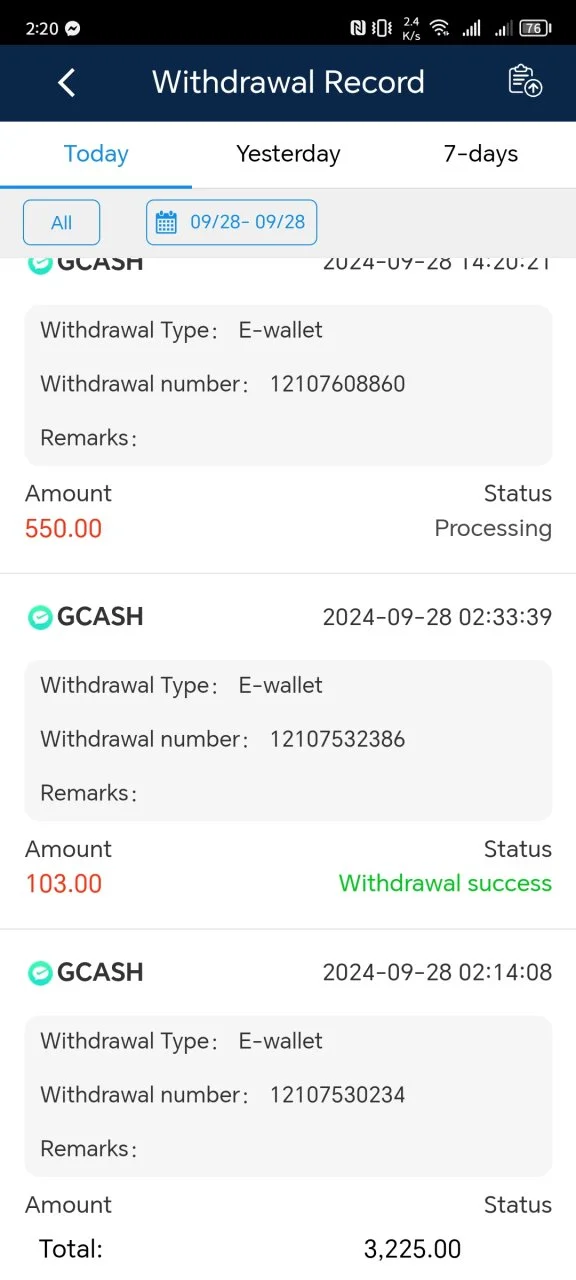Viewport: 576px width, 1280px height.
Task: Tap the calendar icon in date filter
Action: click(166, 222)
